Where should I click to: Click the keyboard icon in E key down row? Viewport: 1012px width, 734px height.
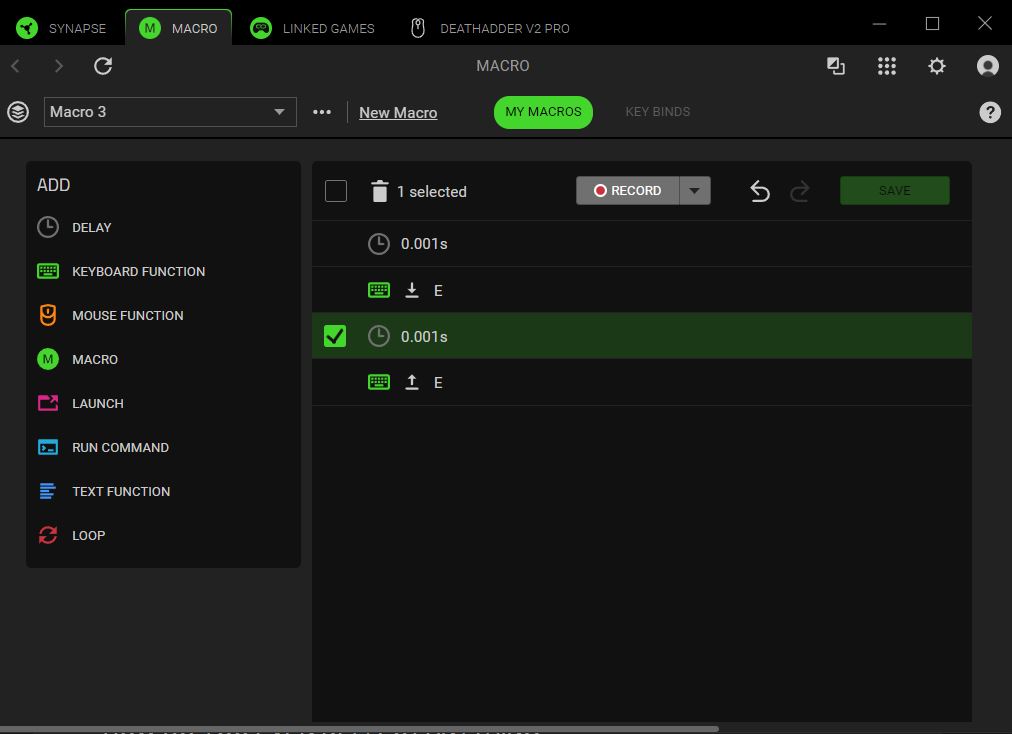coord(379,290)
